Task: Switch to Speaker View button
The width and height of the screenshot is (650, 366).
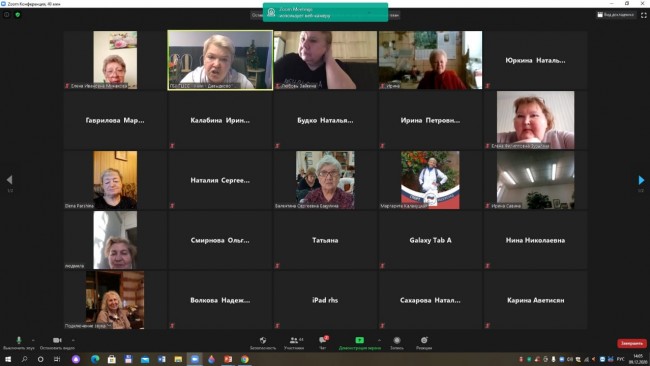Action: tap(616, 15)
